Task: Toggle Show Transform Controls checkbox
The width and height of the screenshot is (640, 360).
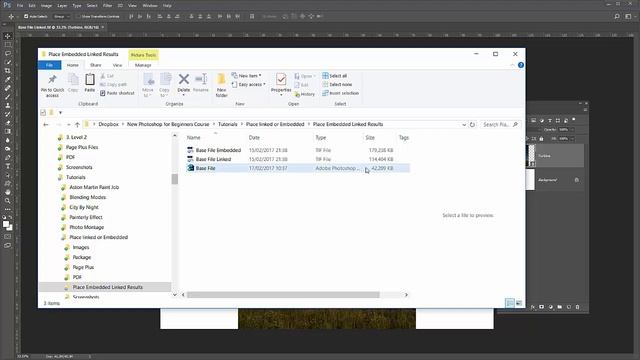Action: (78, 16)
